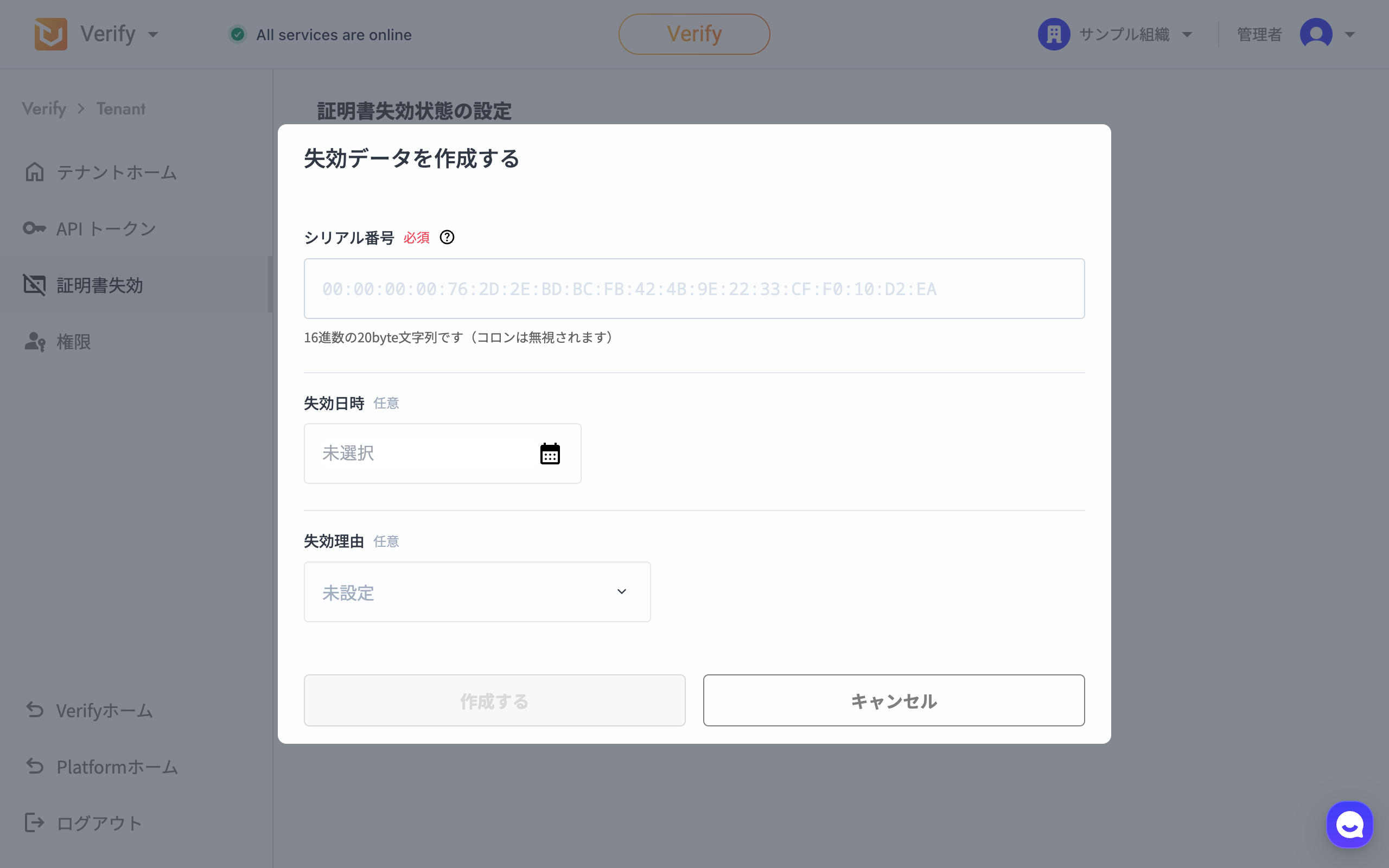Viewport: 1389px width, 868px height.
Task: Expand the 失効理由 dropdown
Action: point(477,592)
